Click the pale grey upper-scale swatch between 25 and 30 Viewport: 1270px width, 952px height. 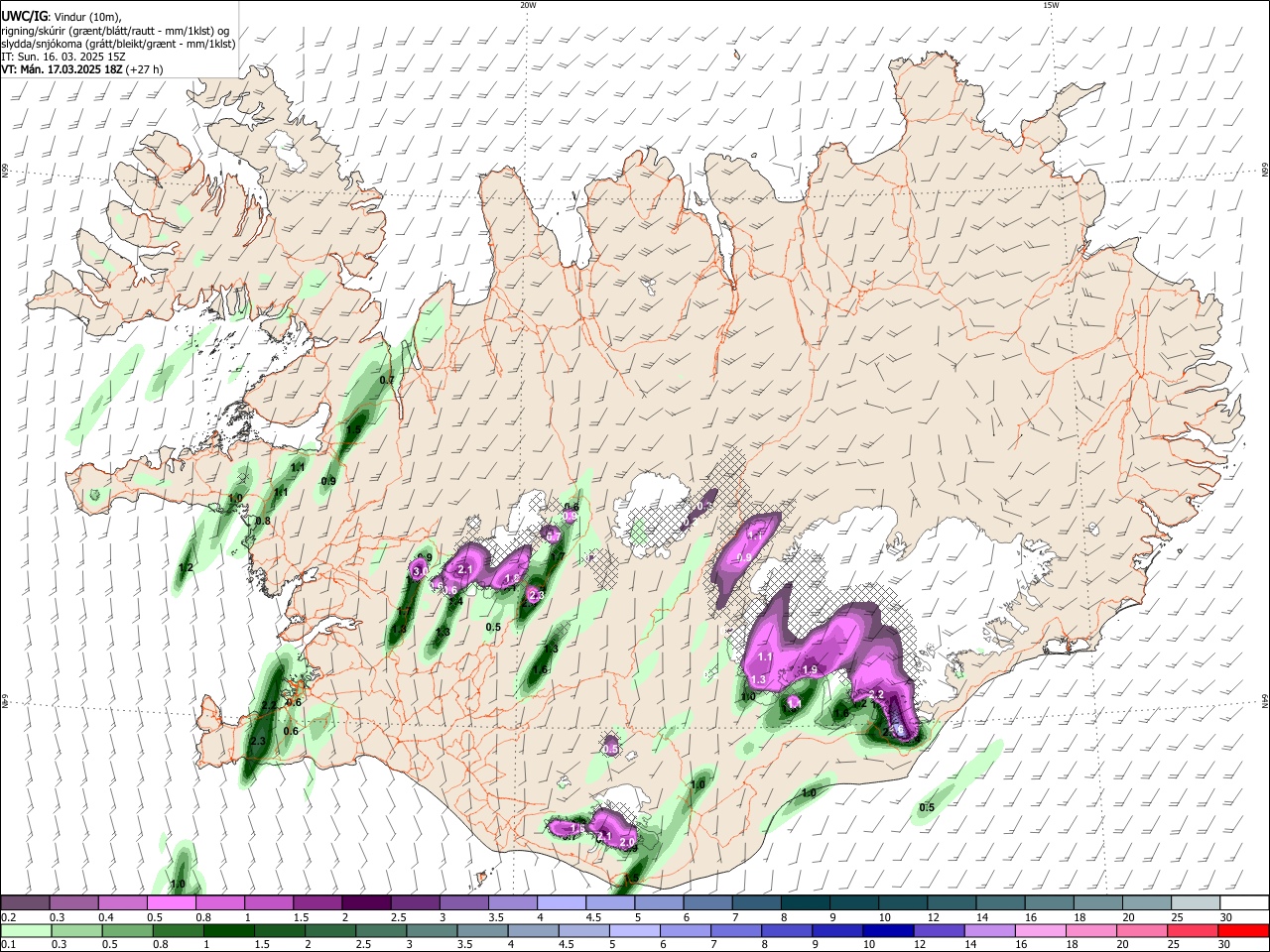pos(1196,902)
